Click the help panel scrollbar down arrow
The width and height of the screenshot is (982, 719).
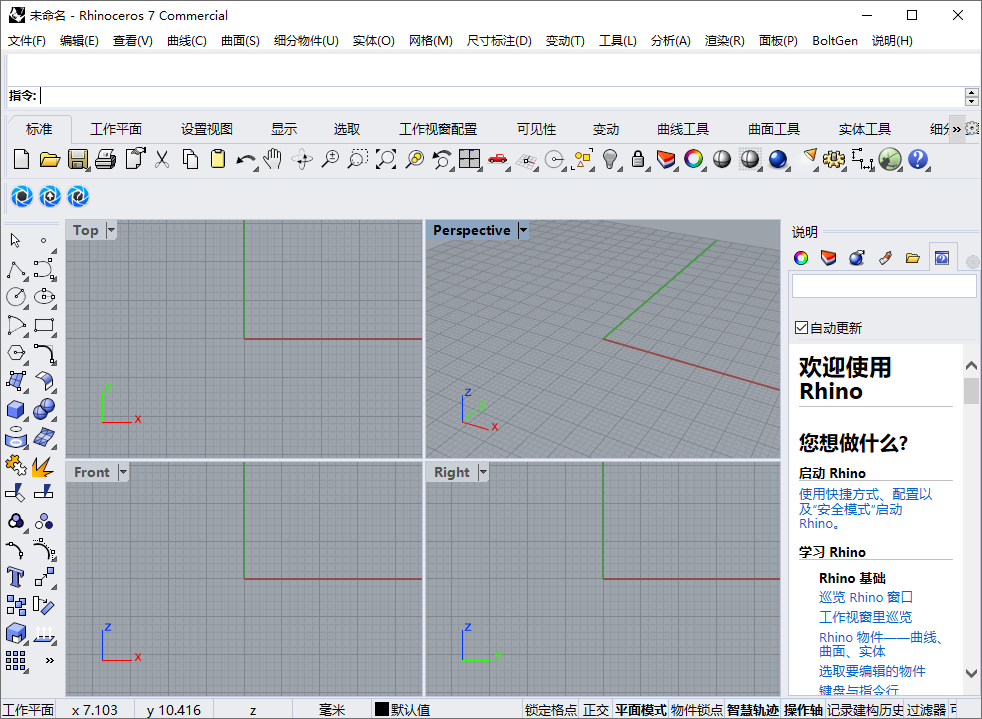point(971,674)
